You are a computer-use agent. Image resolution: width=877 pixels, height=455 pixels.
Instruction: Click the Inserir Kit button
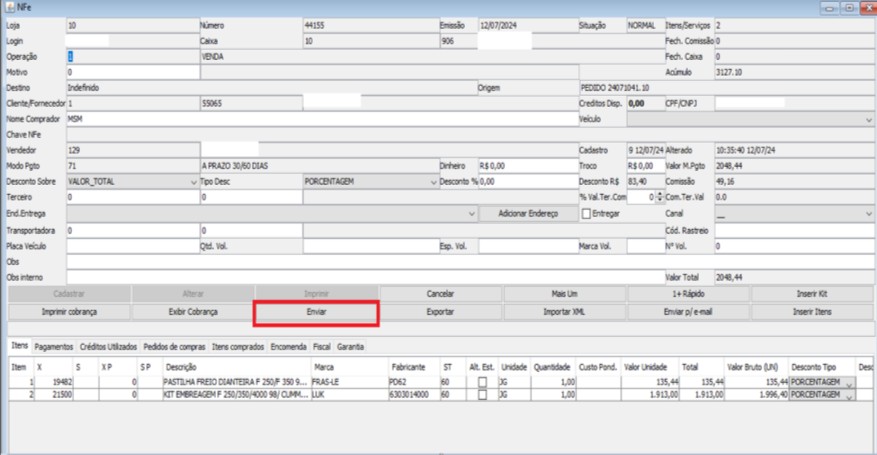coord(812,293)
